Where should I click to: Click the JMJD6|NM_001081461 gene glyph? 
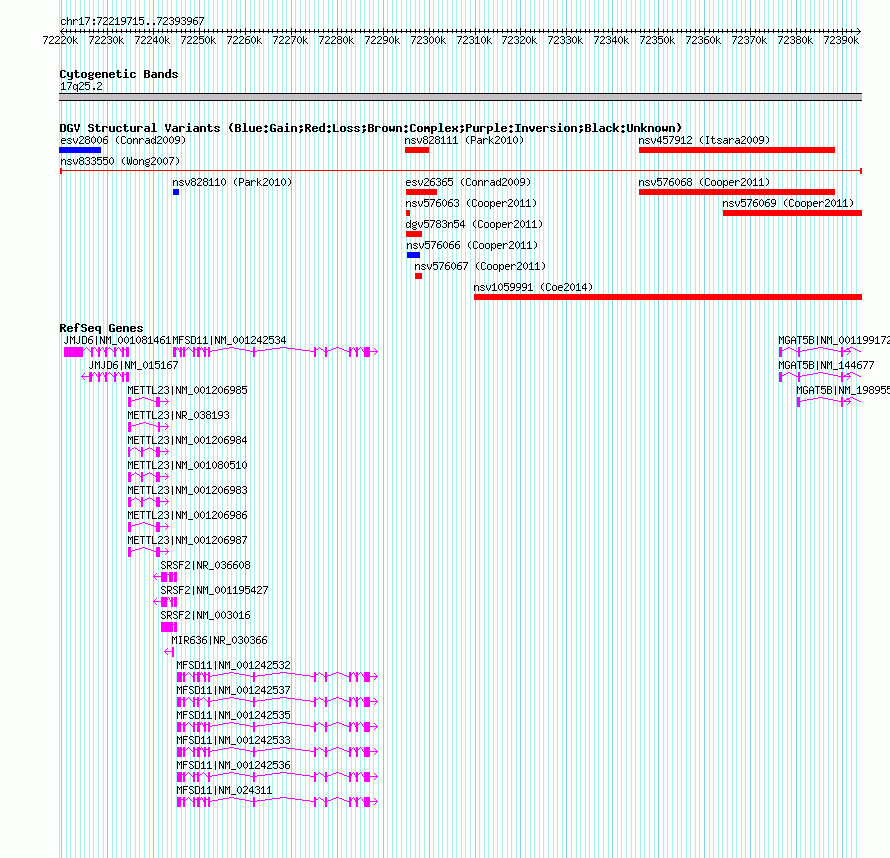coord(96,352)
